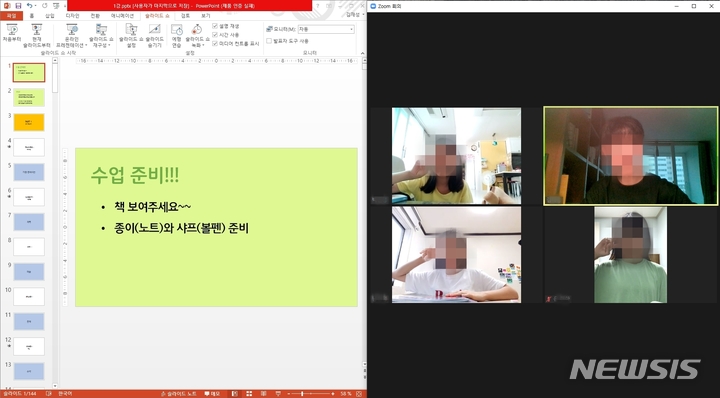This screenshot has height=398, width=720.
Task: Switch to the Animations (애니메이션) ribbon tab
Action: click(123, 16)
